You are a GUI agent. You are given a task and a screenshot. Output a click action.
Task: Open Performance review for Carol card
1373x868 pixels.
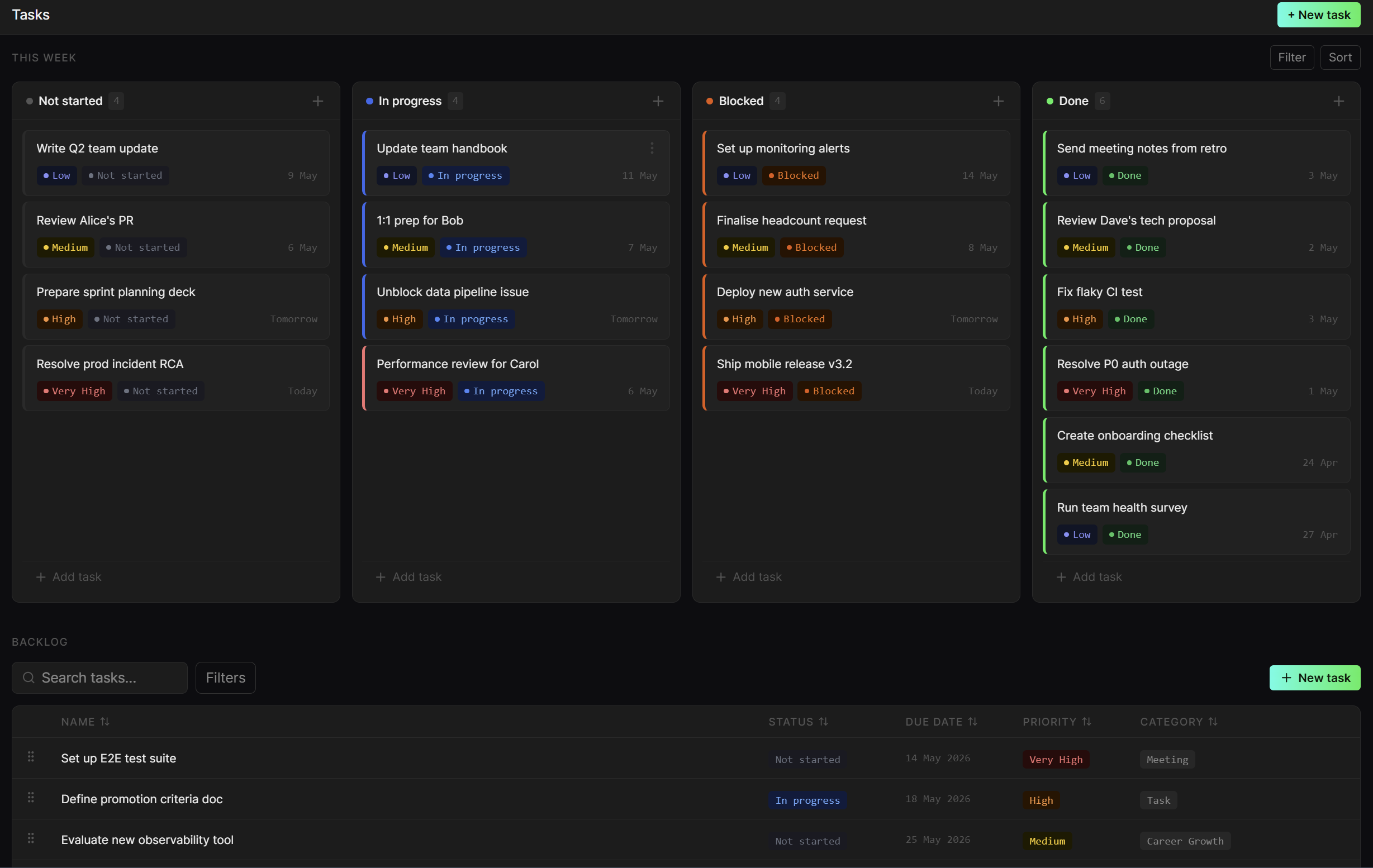click(516, 379)
